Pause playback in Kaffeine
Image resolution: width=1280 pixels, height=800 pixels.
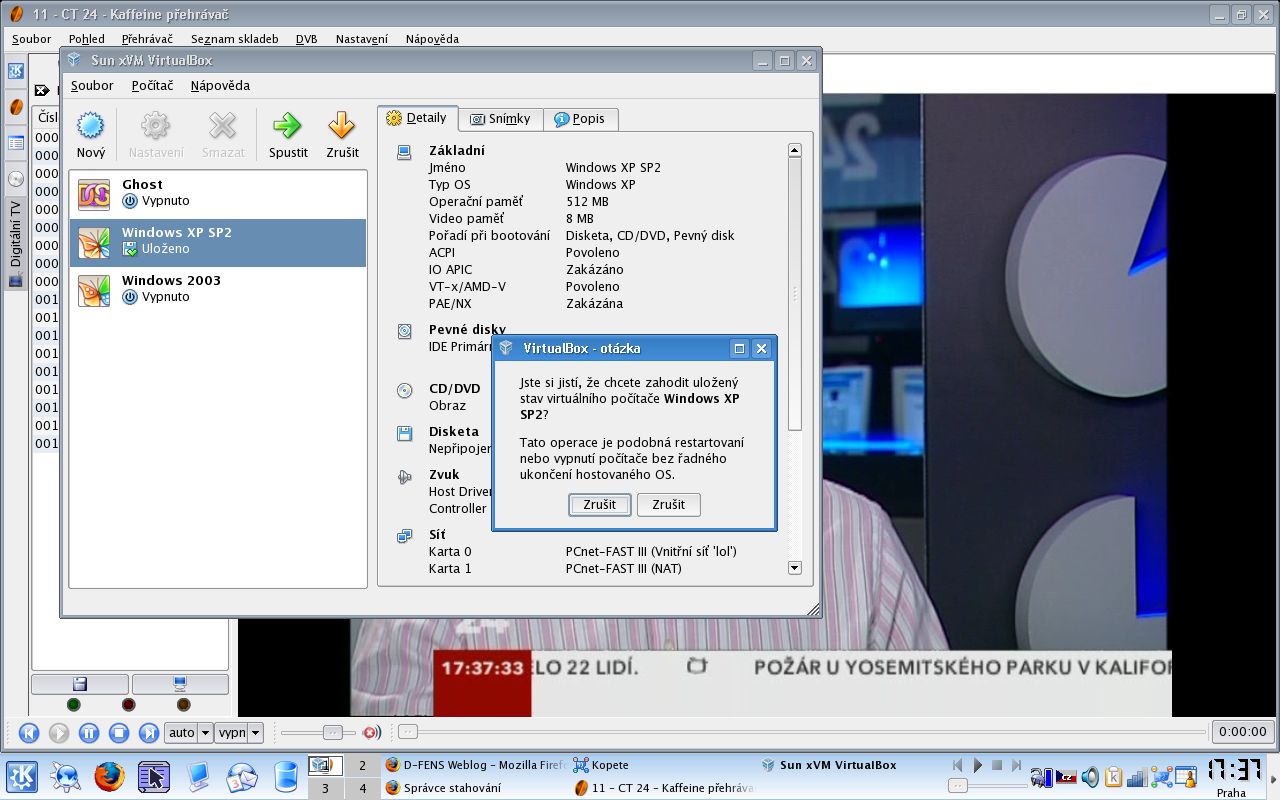88,732
